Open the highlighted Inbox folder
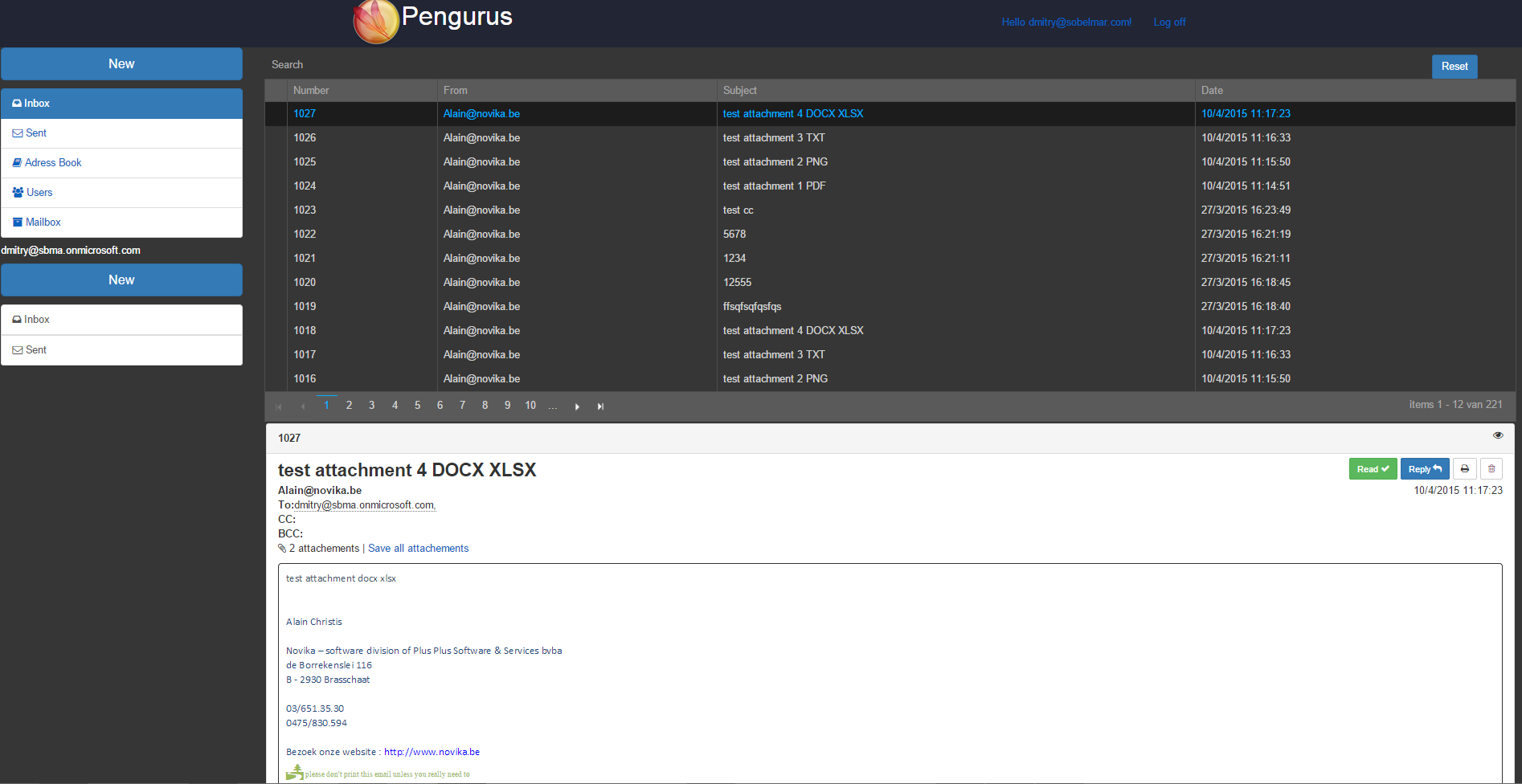The height and width of the screenshot is (784, 1522). pyautogui.click(x=121, y=104)
